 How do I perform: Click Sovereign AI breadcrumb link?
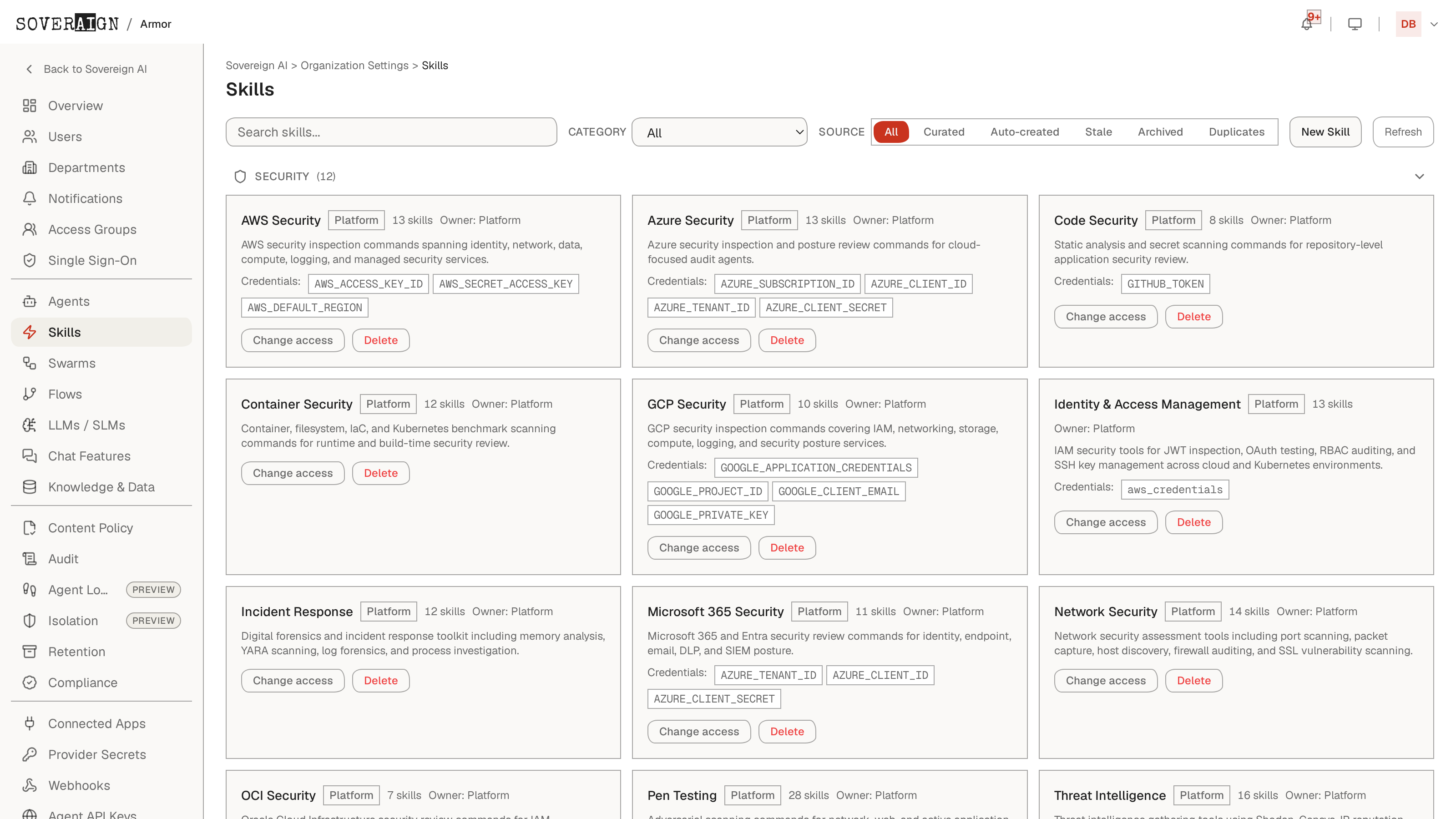[x=257, y=66]
